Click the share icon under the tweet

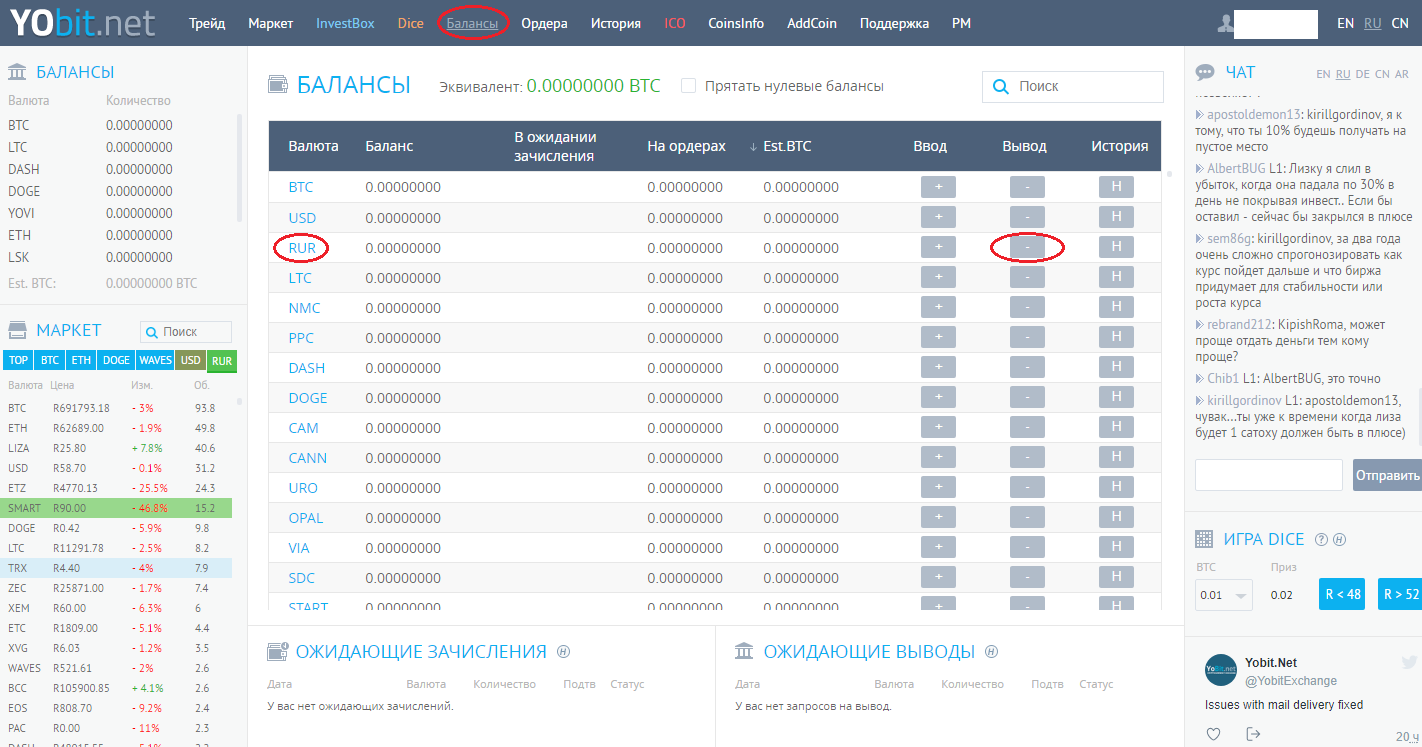(x=1253, y=734)
